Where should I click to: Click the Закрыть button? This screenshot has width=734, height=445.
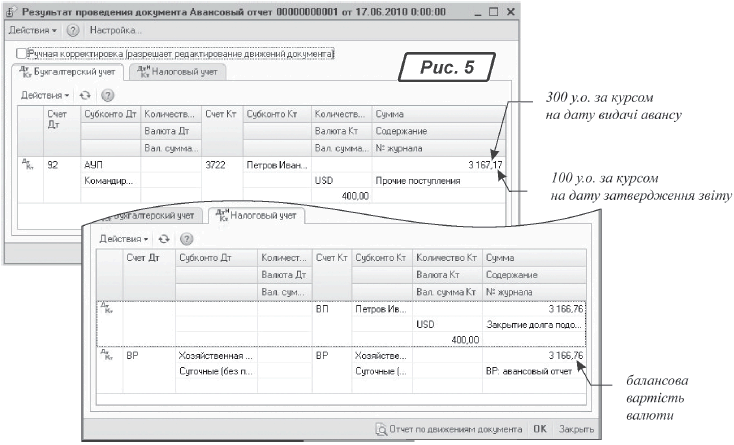[x=578, y=429]
